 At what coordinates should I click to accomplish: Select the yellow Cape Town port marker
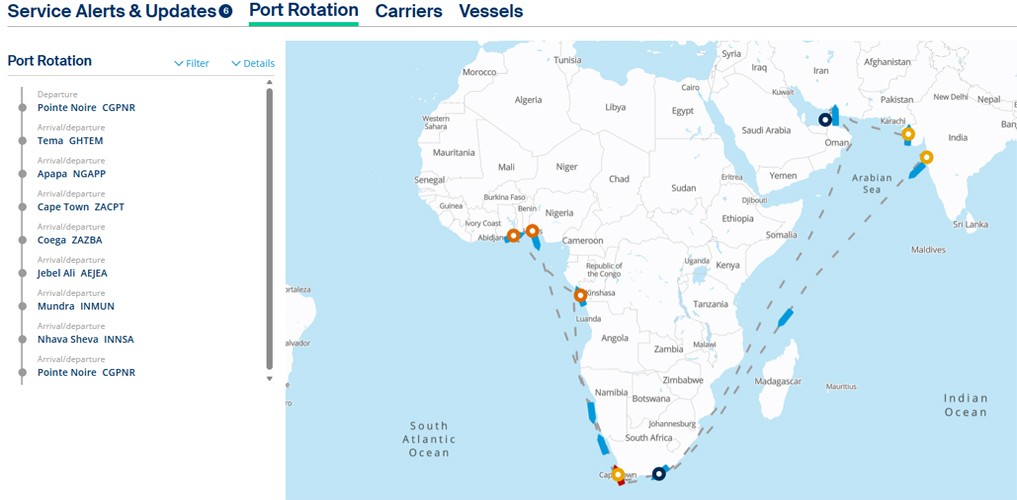[618, 474]
